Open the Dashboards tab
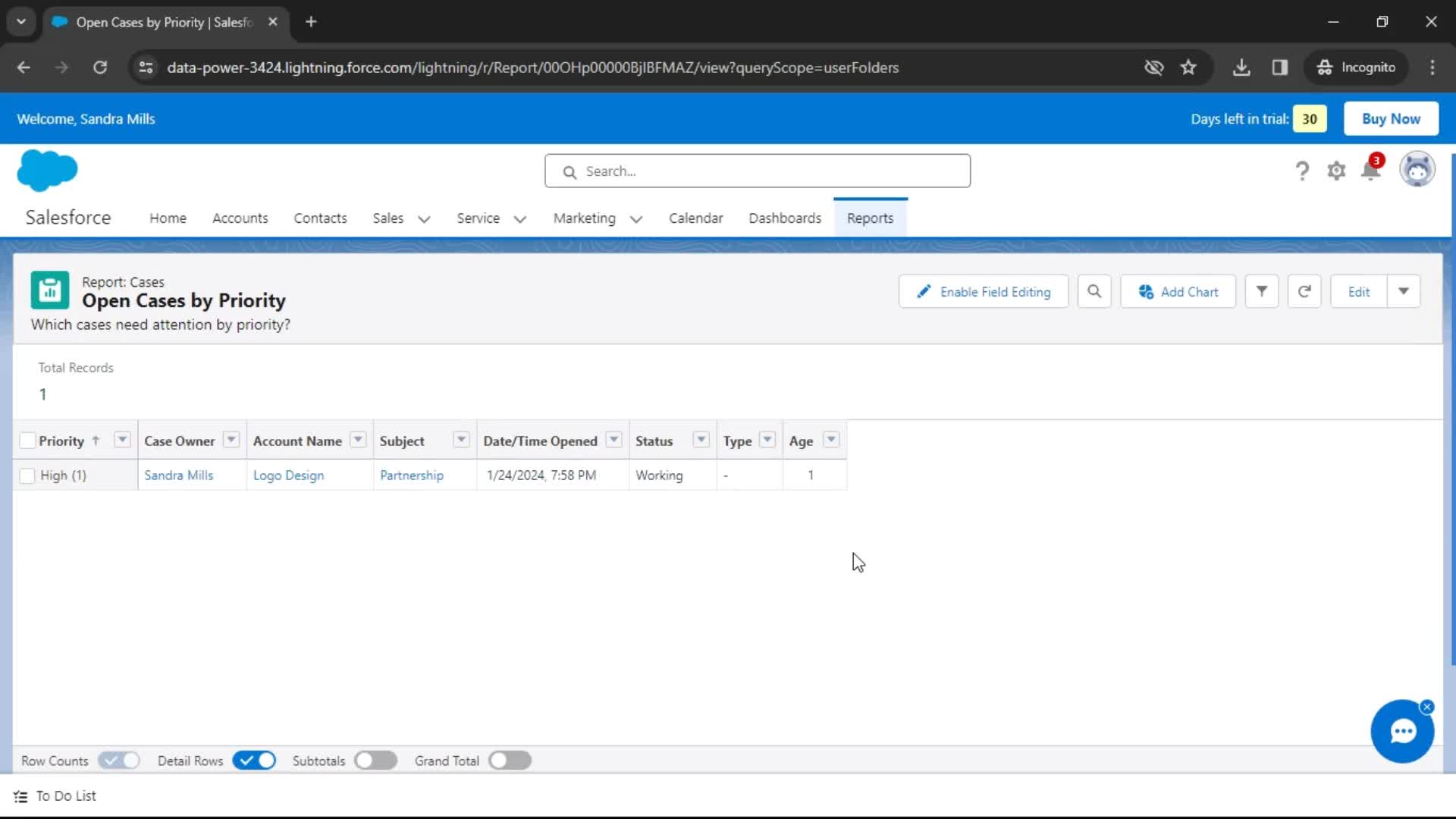 pos(785,218)
